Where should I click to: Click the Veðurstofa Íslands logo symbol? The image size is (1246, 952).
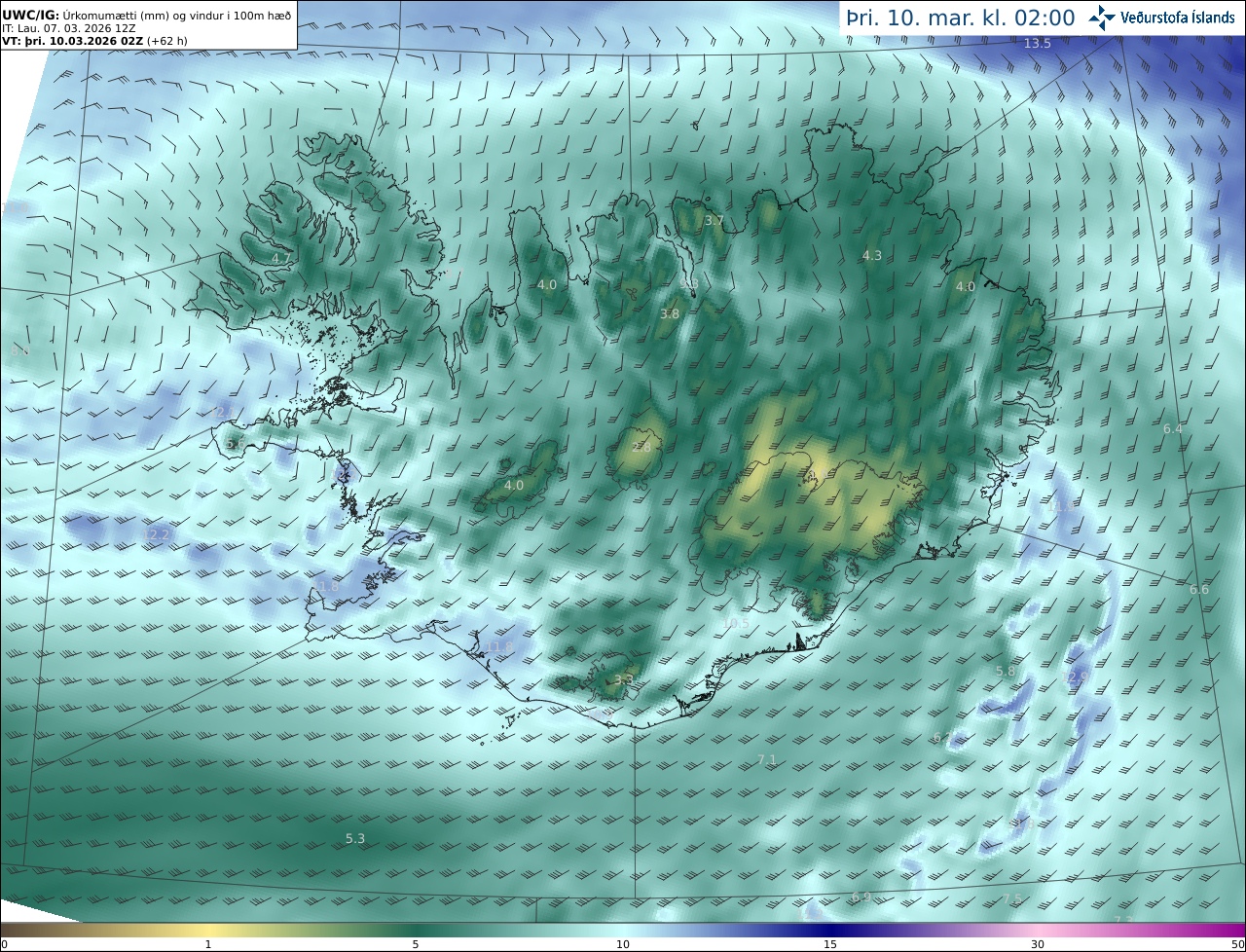tap(1102, 18)
